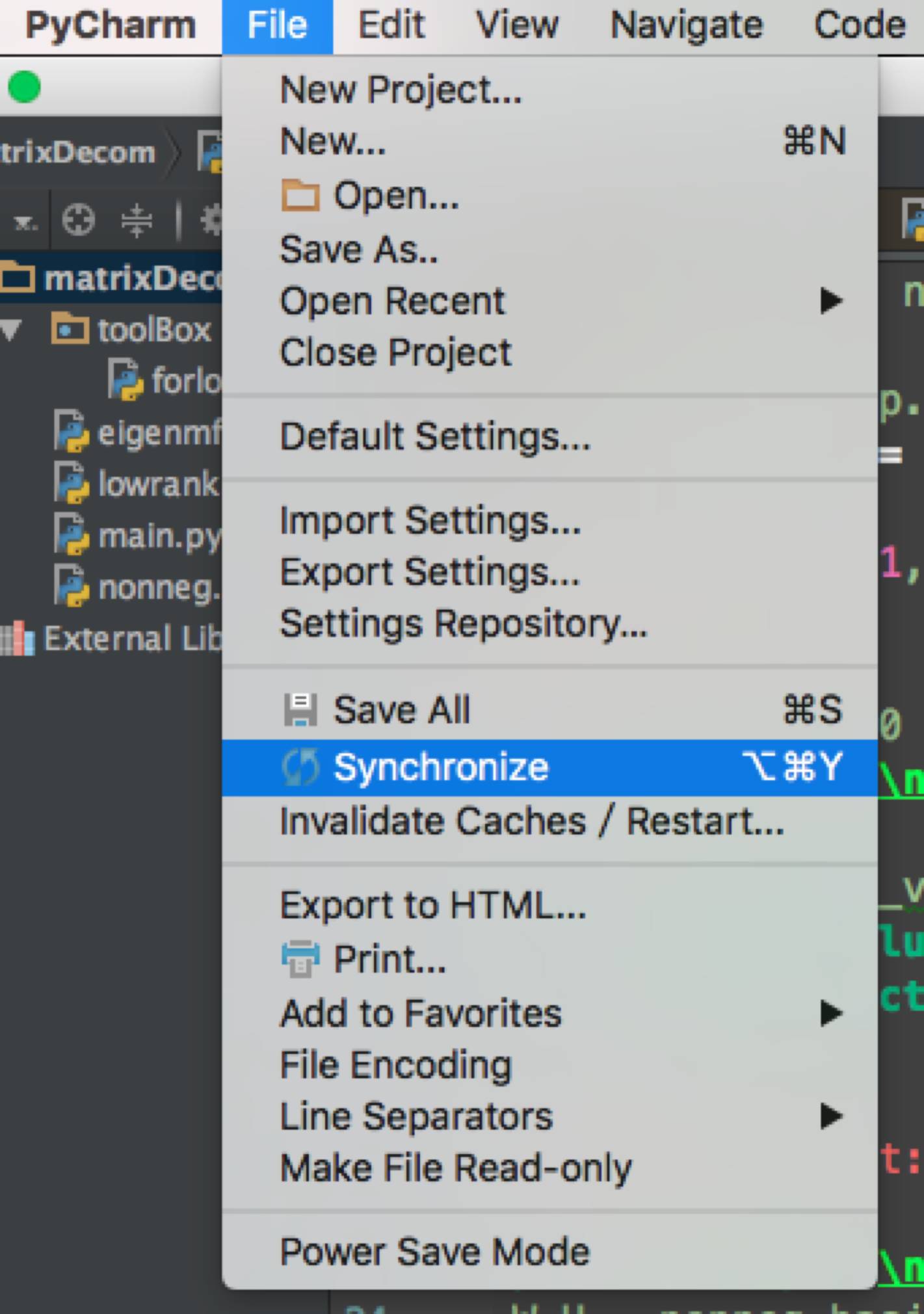Open the project view dropdown arrow

point(25,224)
